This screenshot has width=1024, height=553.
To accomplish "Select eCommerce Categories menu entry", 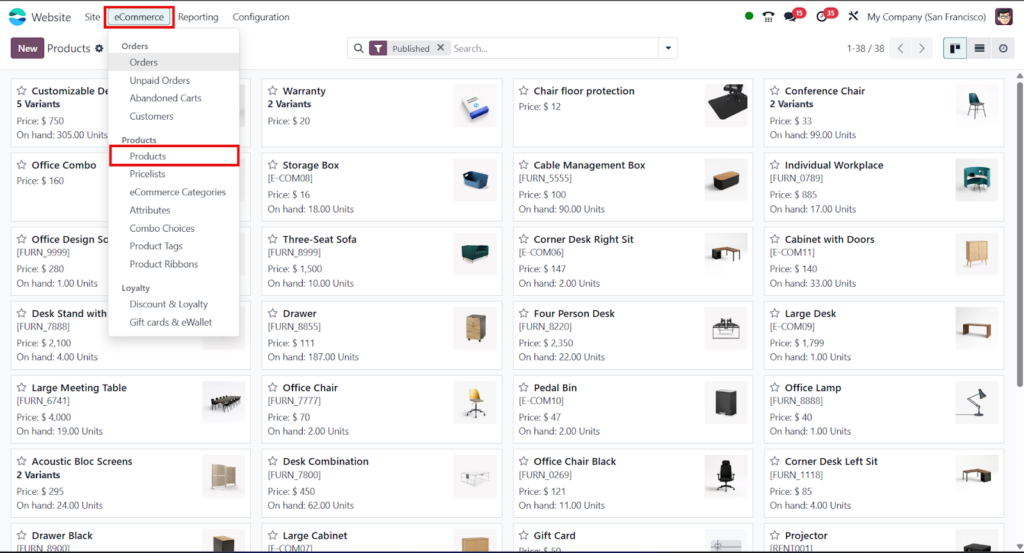I will point(174,192).
